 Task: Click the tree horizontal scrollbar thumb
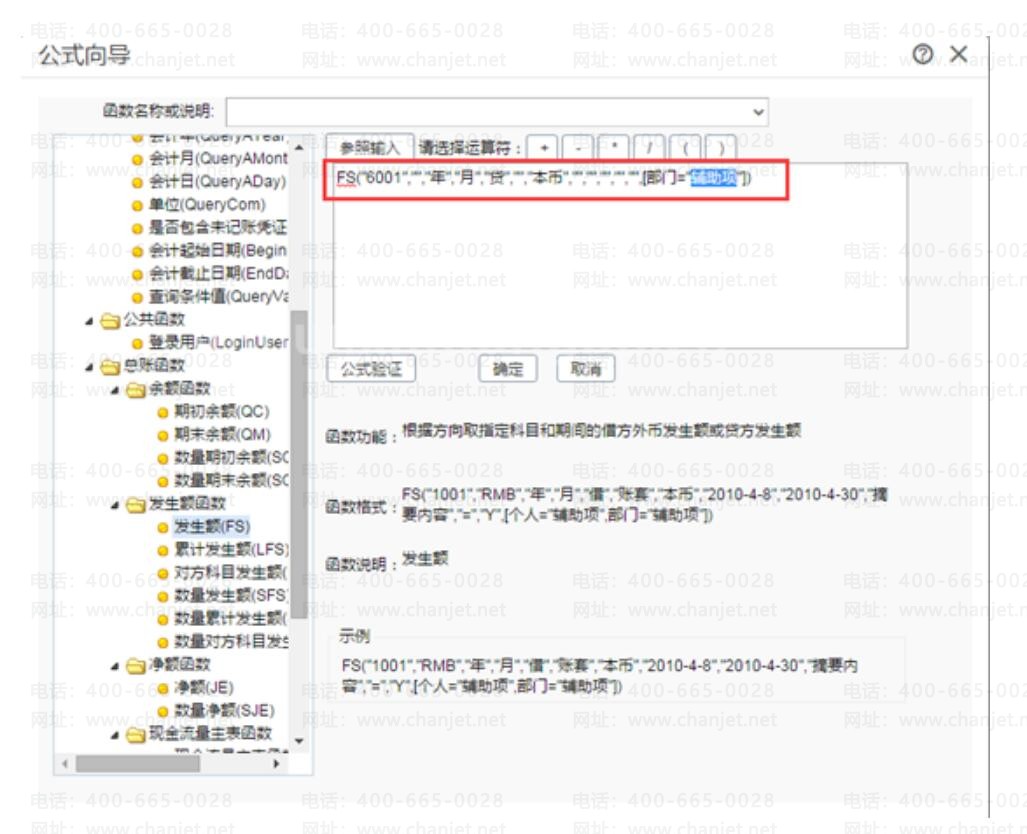click(138, 764)
